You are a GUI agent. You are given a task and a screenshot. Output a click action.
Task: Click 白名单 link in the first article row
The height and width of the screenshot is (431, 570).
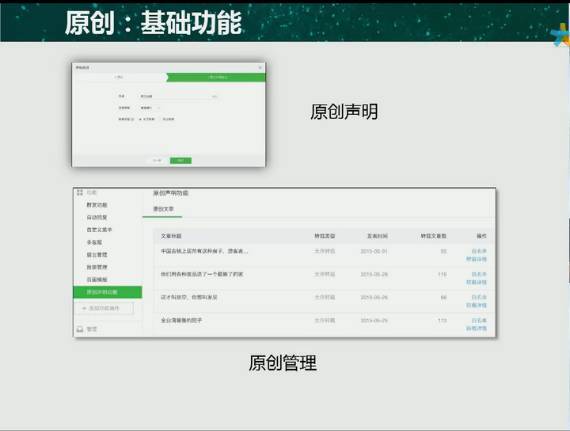click(x=479, y=251)
